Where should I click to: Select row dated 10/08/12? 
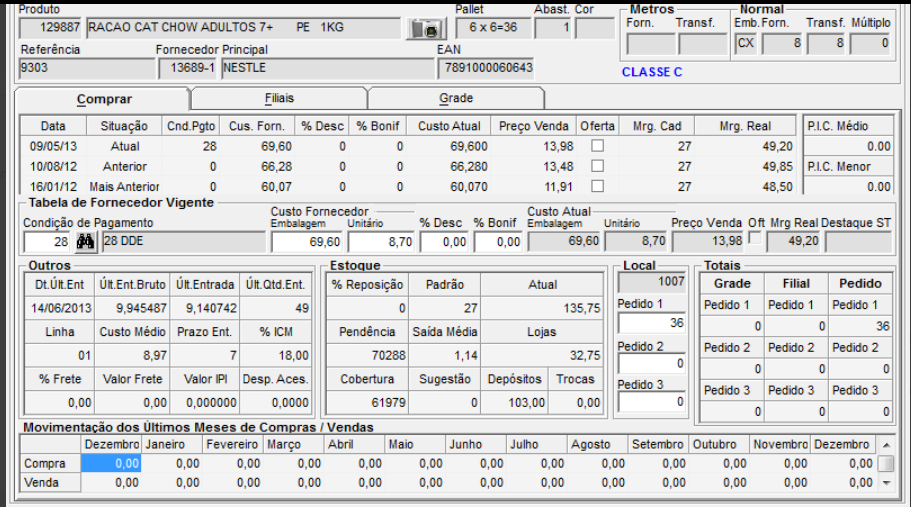408,167
